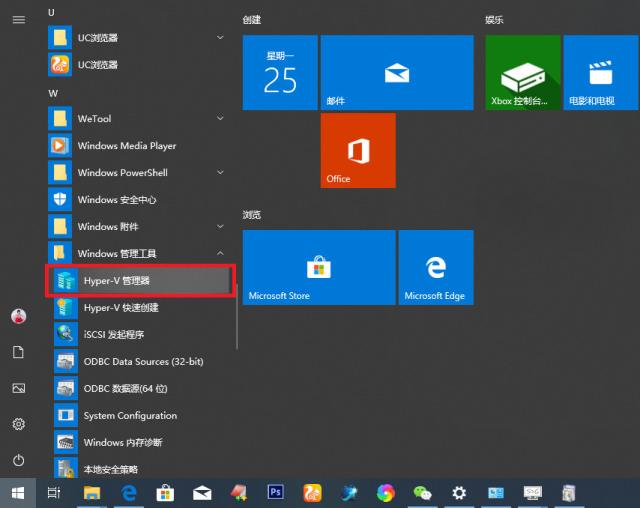The width and height of the screenshot is (640, 508).
Task: Expand the UC浏览器 folder
Action: (x=220, y=38)
